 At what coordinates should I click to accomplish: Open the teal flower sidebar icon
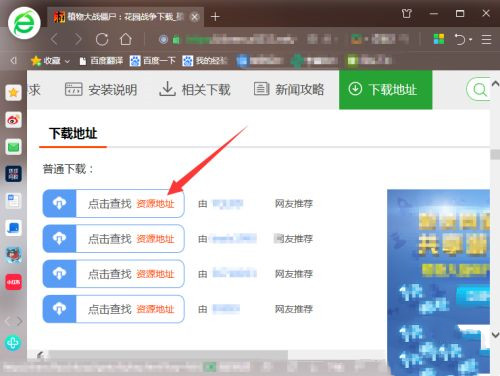point(13,343)
